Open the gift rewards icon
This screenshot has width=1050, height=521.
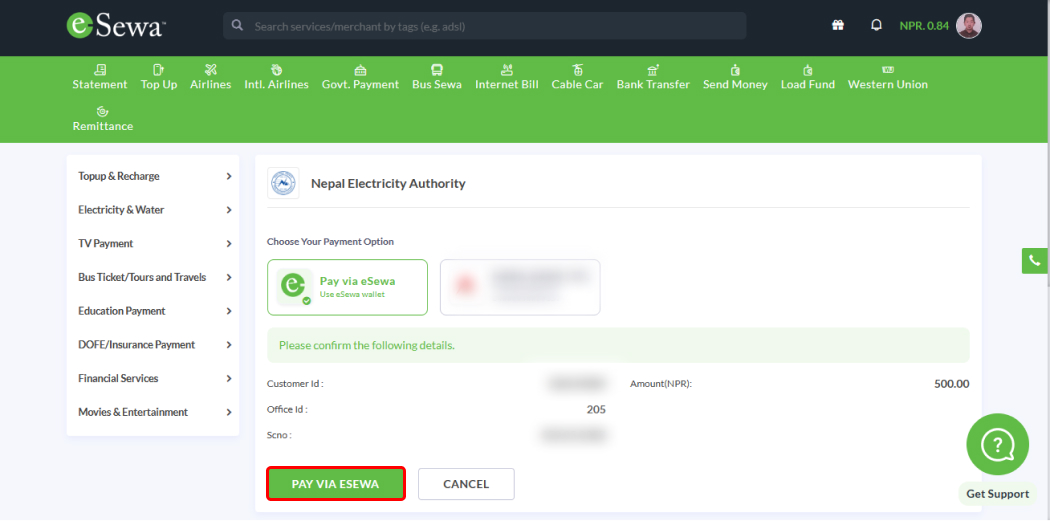coord(838,25)
